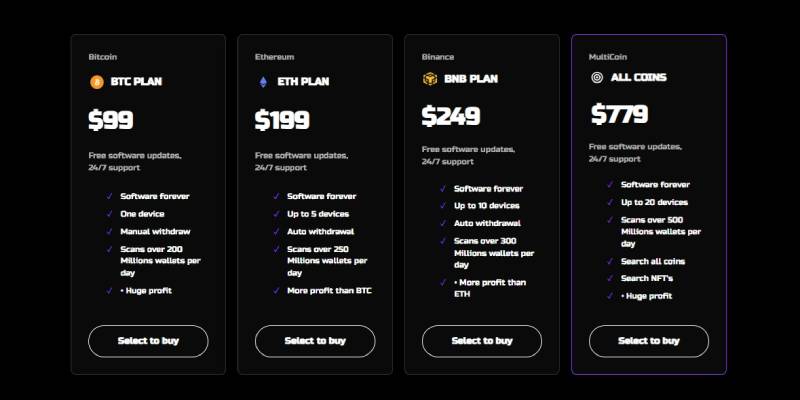Click the checkmark beside Up to 5 devices
This screenshot has width=800, height=400.
pyautogui.click(x=276, y=214)
